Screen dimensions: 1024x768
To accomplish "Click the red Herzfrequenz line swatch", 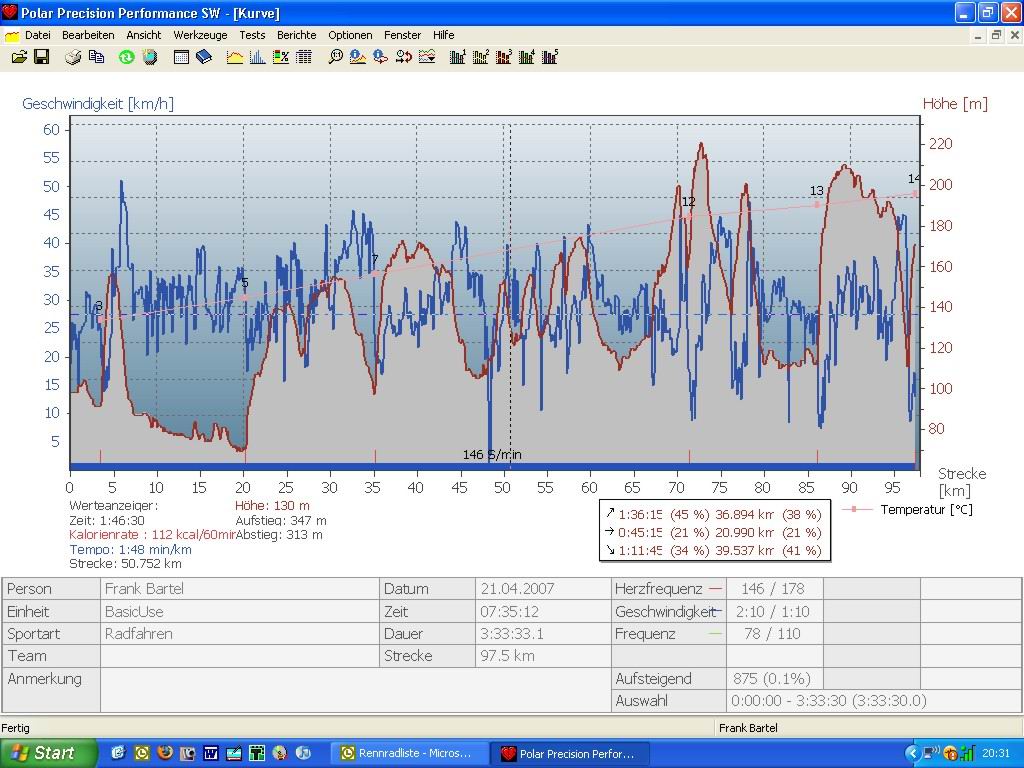I will 714,589.
